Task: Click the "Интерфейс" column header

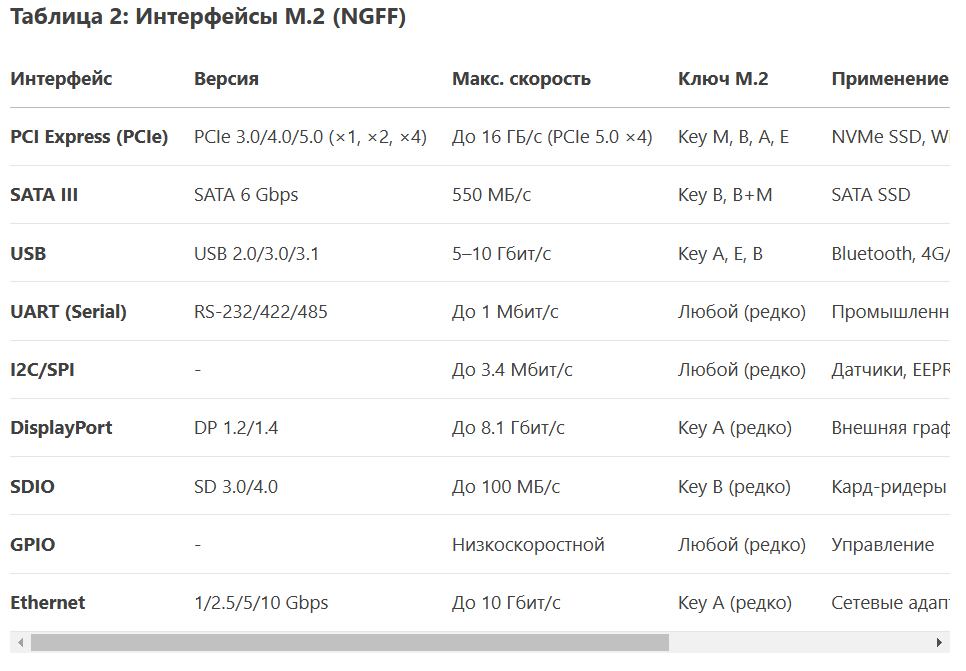Action: point(61,79)
